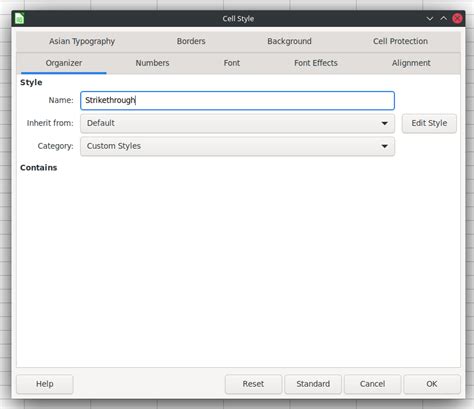Open the Inherit from dropdown
The width and height of the screenshot is (474, 409).
(237, 123)
